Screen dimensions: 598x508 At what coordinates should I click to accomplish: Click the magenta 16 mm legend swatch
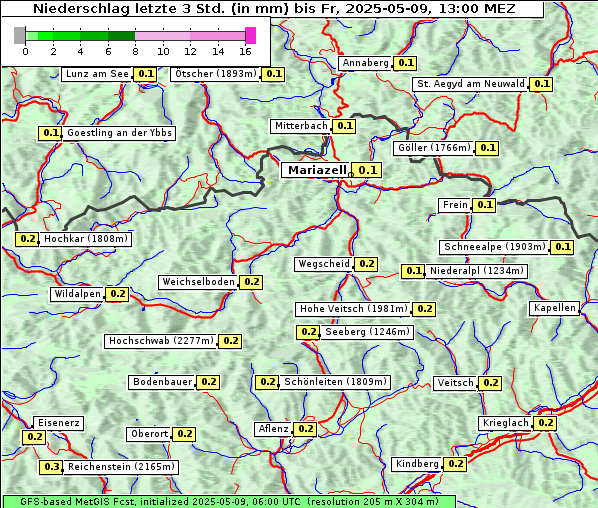(x=251, y=35)
